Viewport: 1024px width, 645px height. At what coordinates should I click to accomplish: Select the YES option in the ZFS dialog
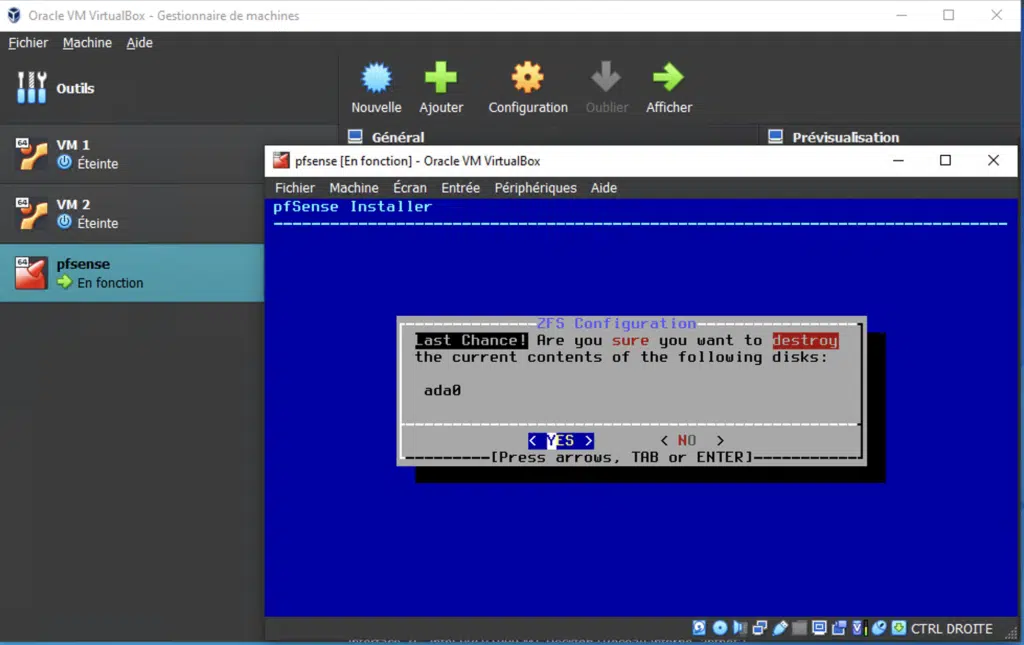pyautogui.click(x=560, y=440)
